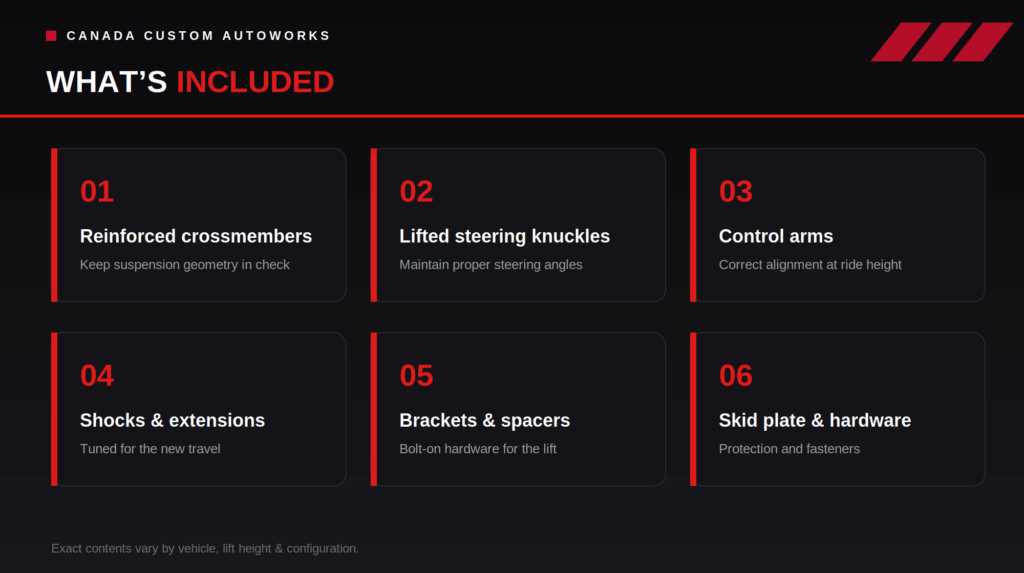Click the CANADA CUSTOM AUTOWORKS brand text
The height and width of the screenshot is (573, 1024).
(199, 36)
